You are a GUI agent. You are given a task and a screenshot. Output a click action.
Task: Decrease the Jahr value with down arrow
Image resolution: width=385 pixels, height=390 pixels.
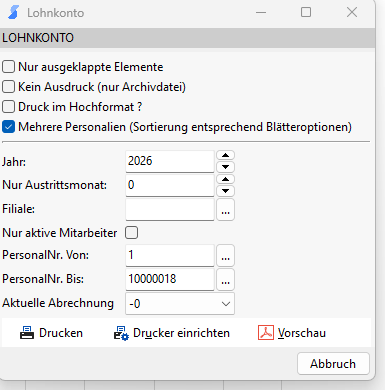click(x=226, y=167)
